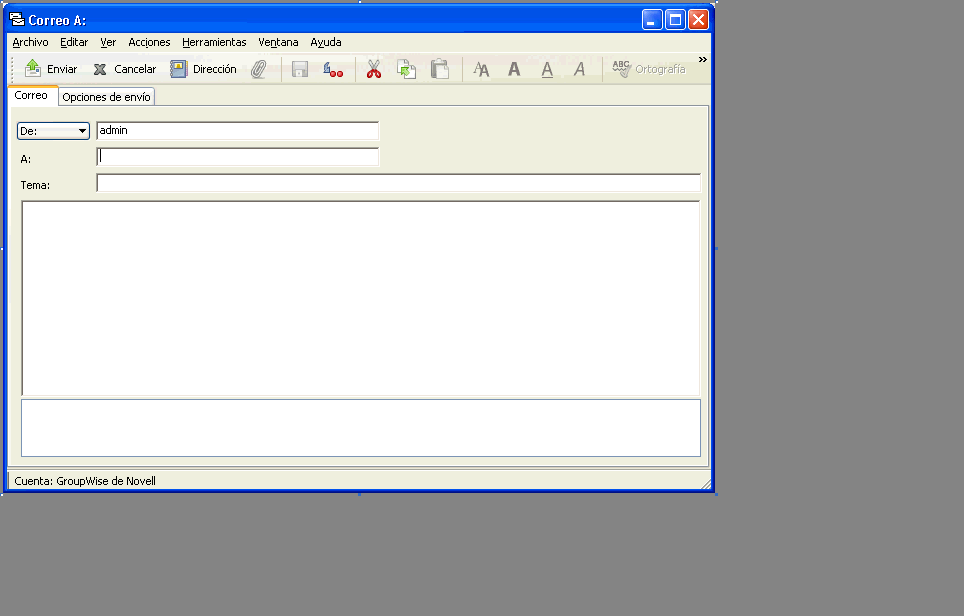The image size is (964, 616).
Task: Open the Ver menu
Action: point(108,42)
